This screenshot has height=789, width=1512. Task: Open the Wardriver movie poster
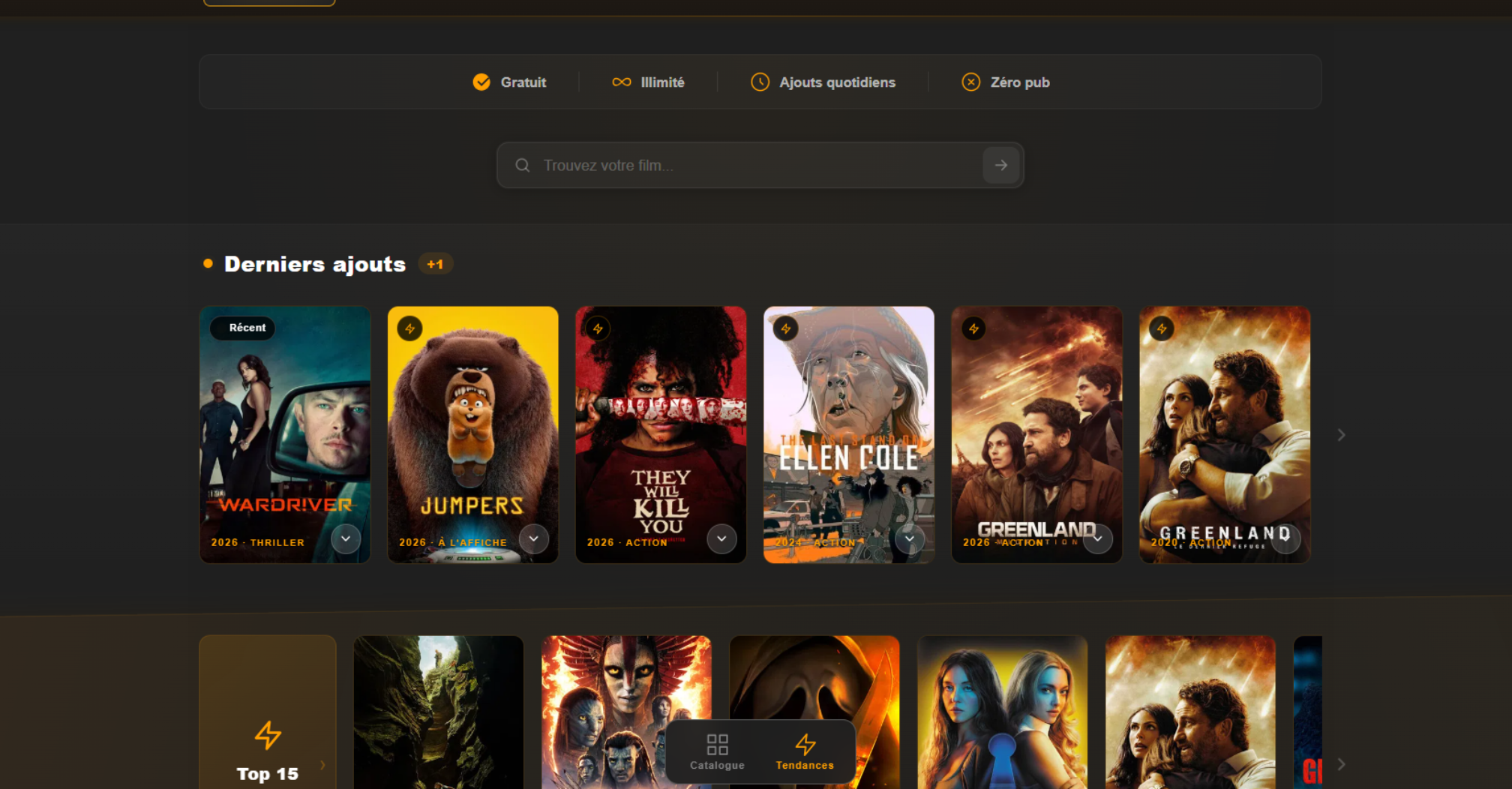tap(285, 420)
